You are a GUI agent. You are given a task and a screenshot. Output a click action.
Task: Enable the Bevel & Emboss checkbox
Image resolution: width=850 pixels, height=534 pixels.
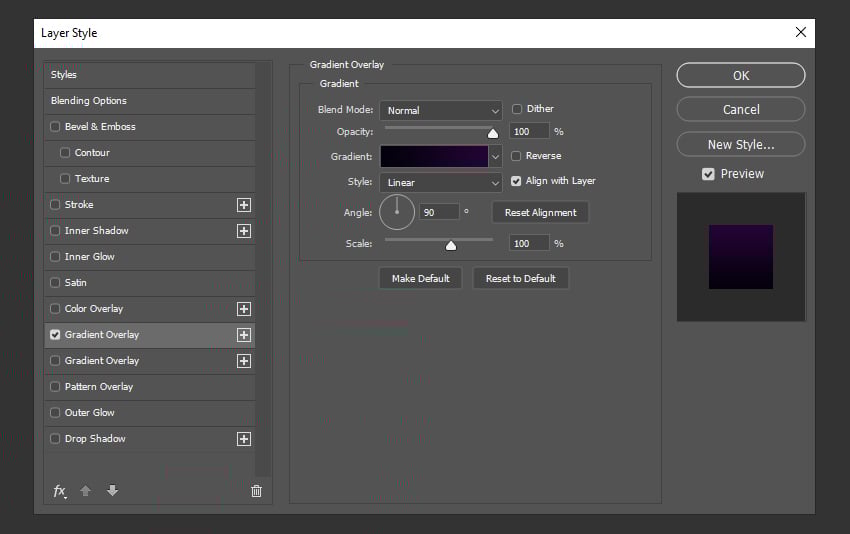[x=55, y=126]
